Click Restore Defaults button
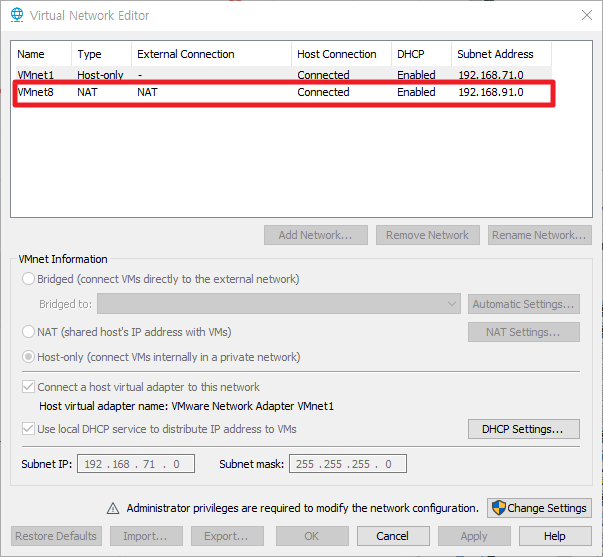The image size is (603, 557). 56,536
